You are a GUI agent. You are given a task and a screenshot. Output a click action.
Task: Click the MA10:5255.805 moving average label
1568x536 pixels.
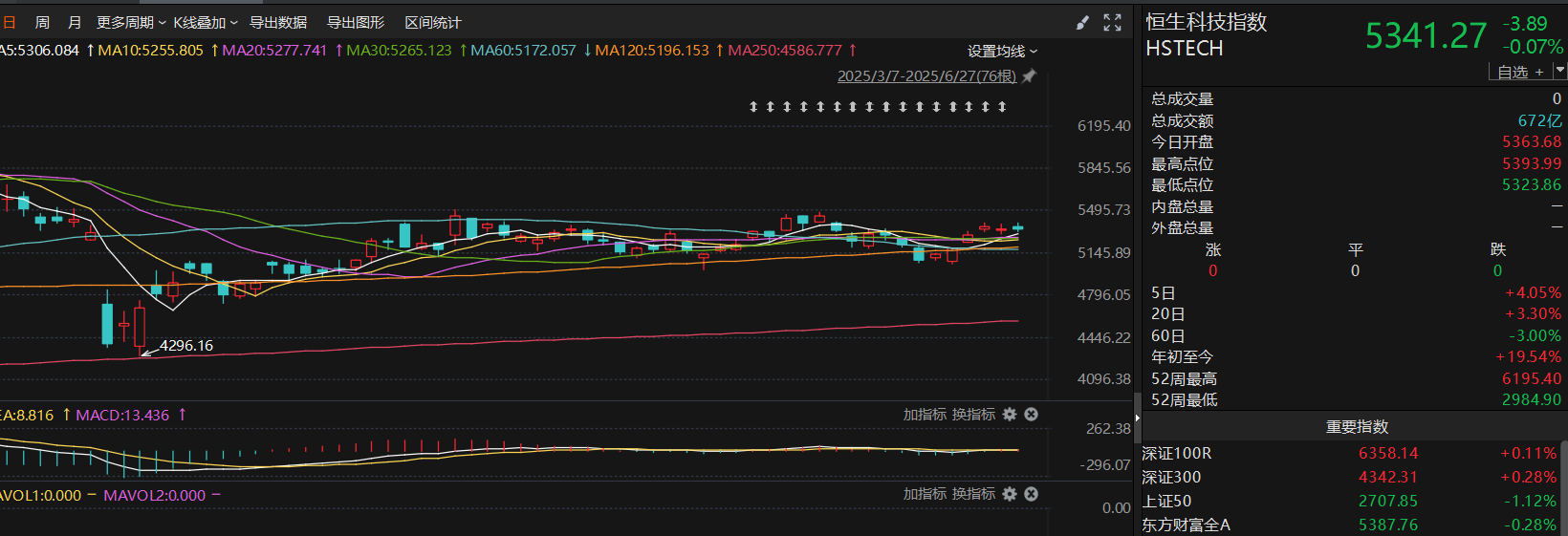pyautogui.click(x=150, y=51)
